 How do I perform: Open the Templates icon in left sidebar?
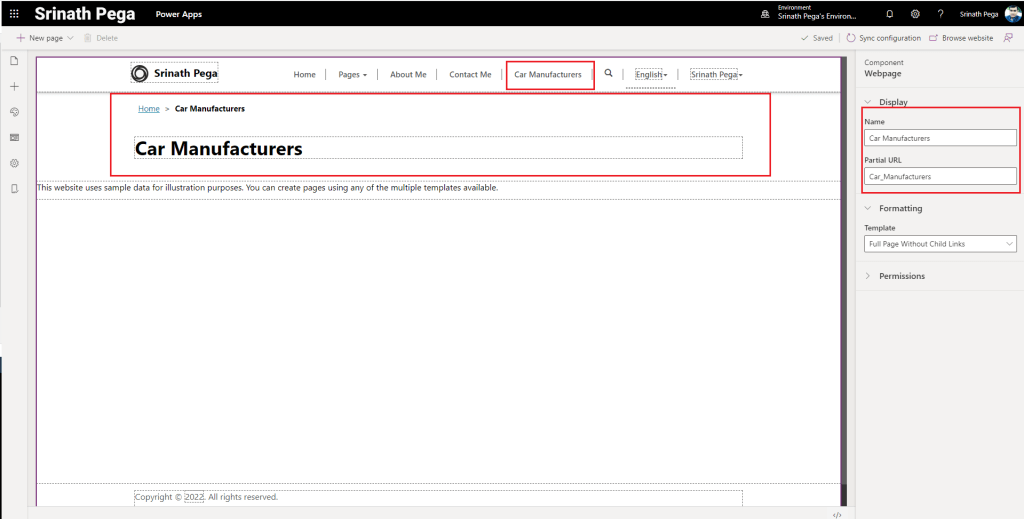pos(14,137)
